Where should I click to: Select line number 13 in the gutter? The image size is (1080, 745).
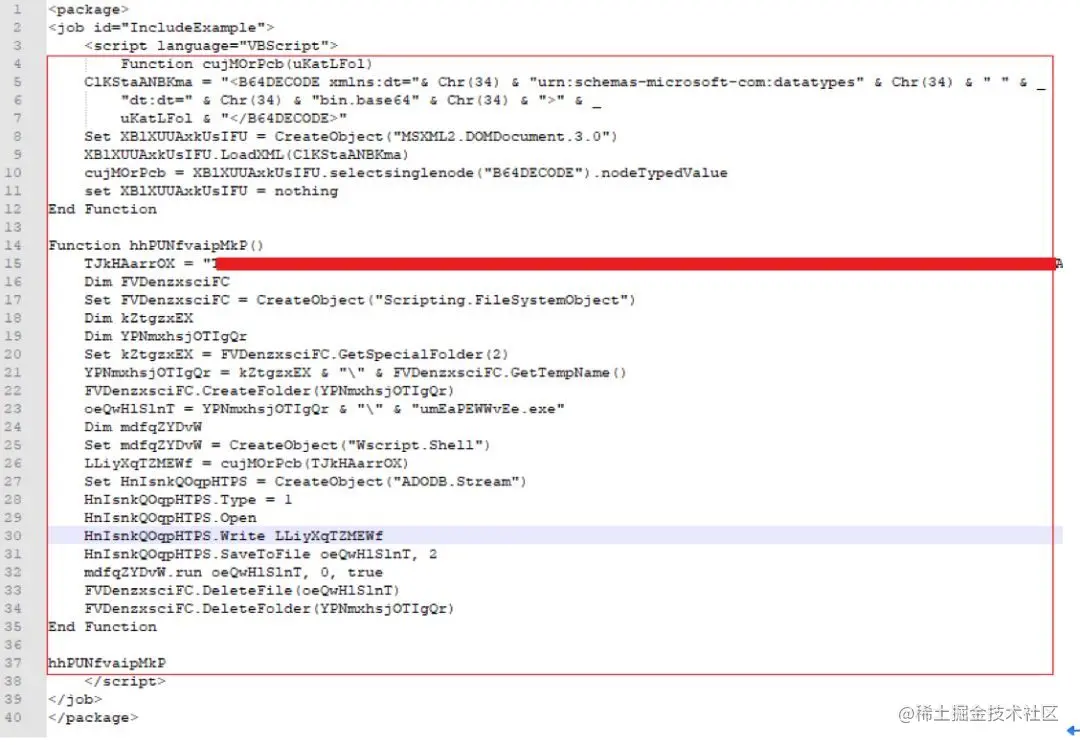coord(13,227)
